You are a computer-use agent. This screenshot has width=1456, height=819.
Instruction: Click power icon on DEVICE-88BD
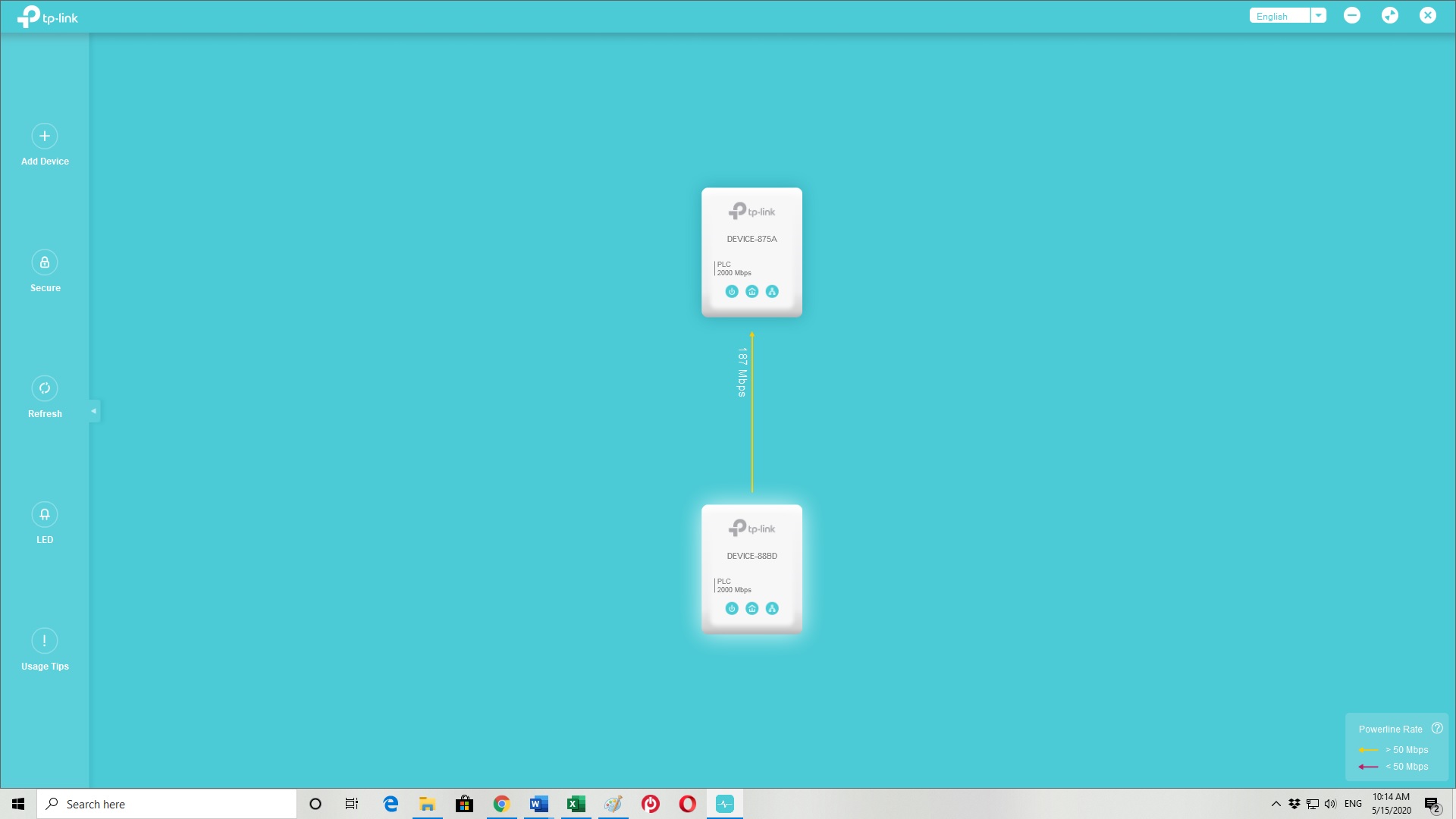click(732, 608)
